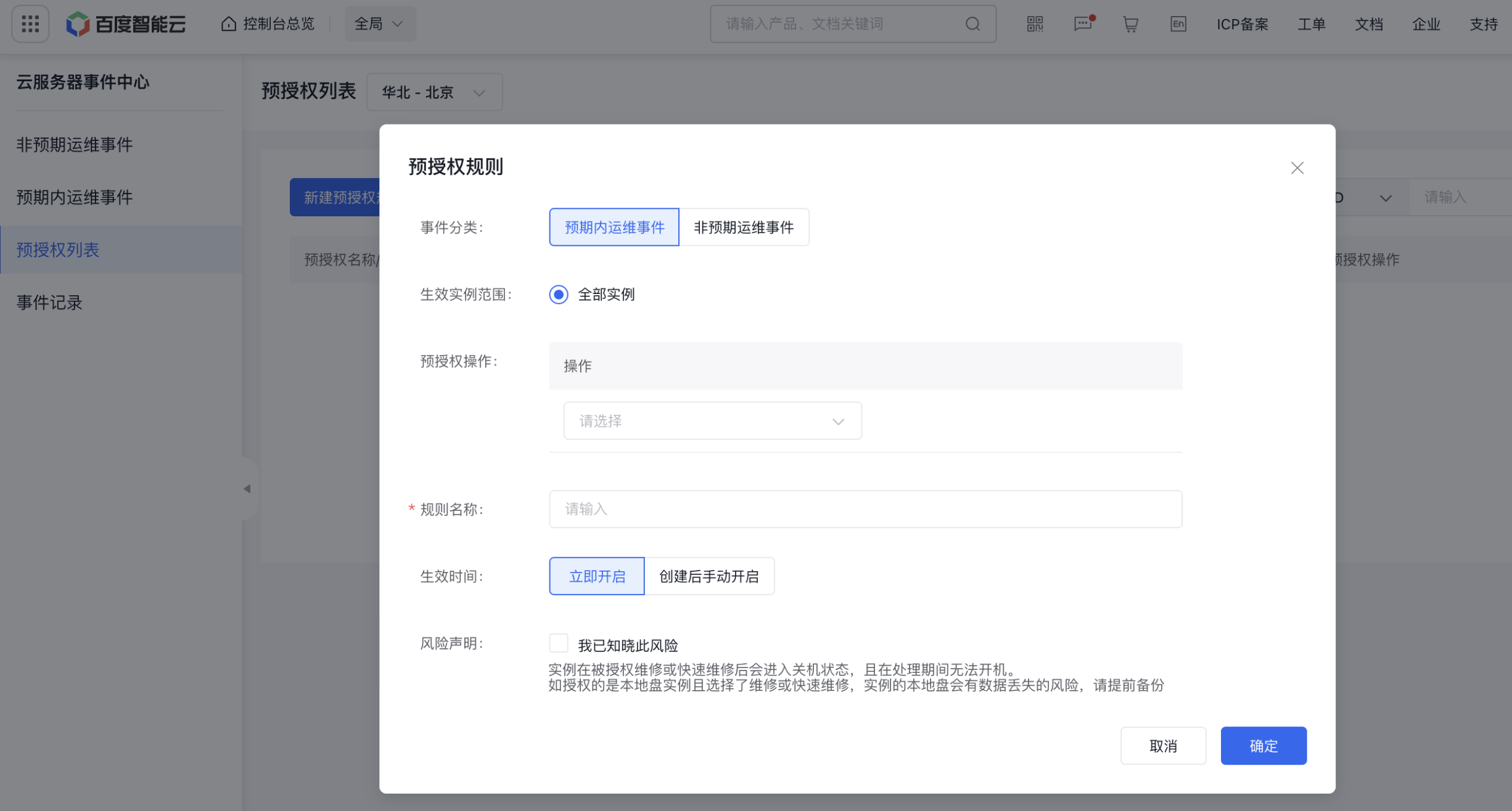Screen dimensions: 1512x811
Task: Click the Baidu AI Cloud logo
Action: tap(126, 24)
